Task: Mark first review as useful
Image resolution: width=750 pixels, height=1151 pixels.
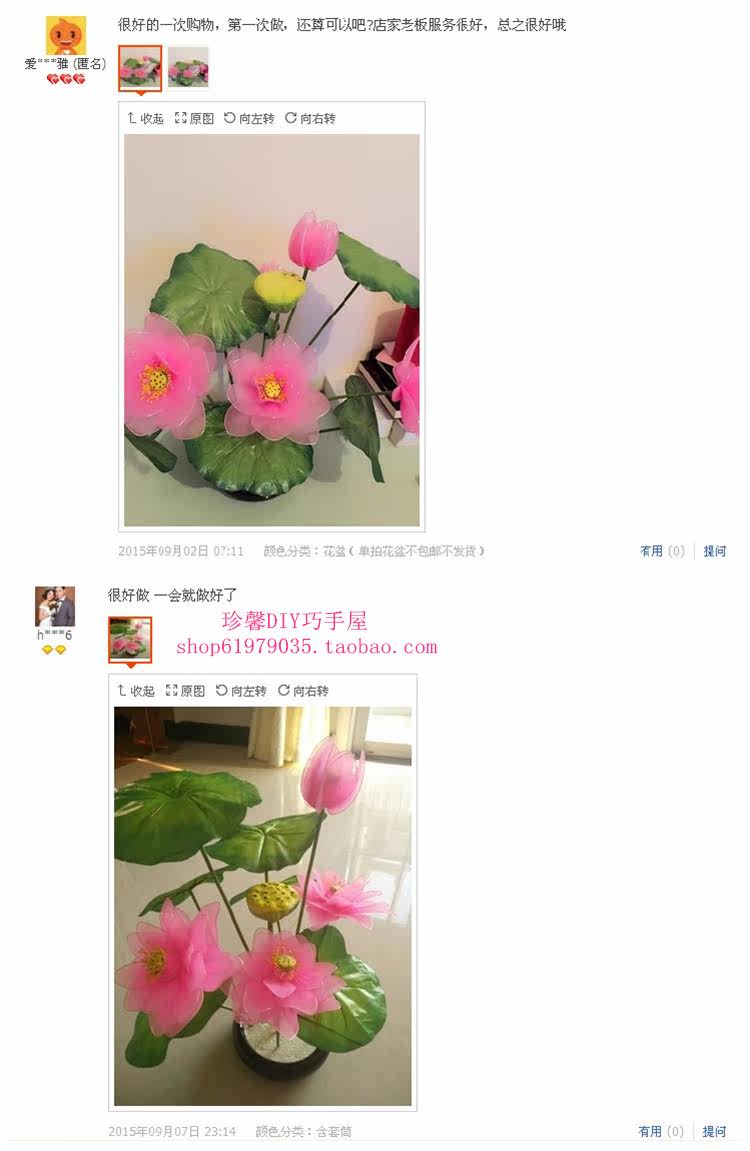Action: coord(662,551)
